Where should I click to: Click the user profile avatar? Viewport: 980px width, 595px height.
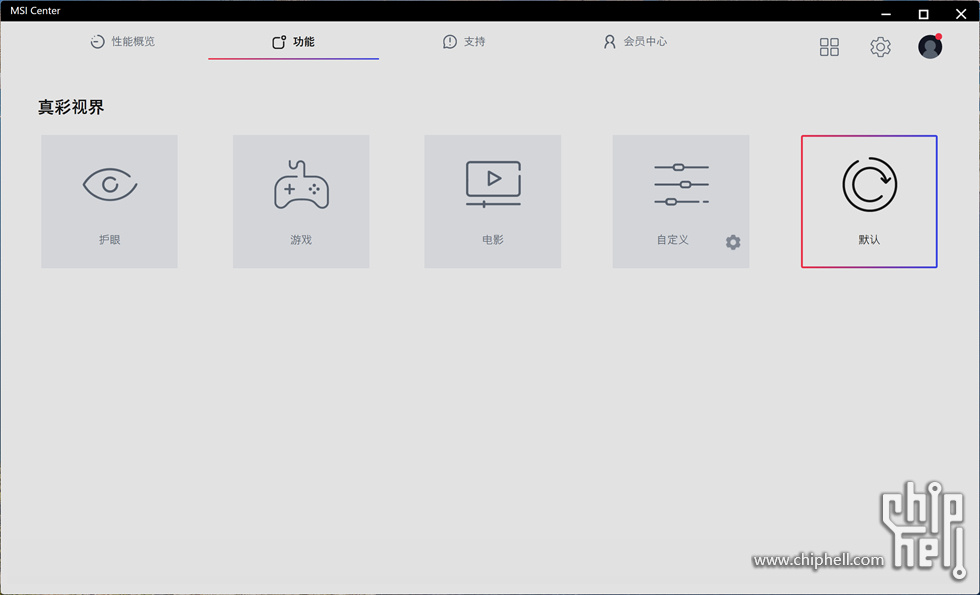[930, 47]
